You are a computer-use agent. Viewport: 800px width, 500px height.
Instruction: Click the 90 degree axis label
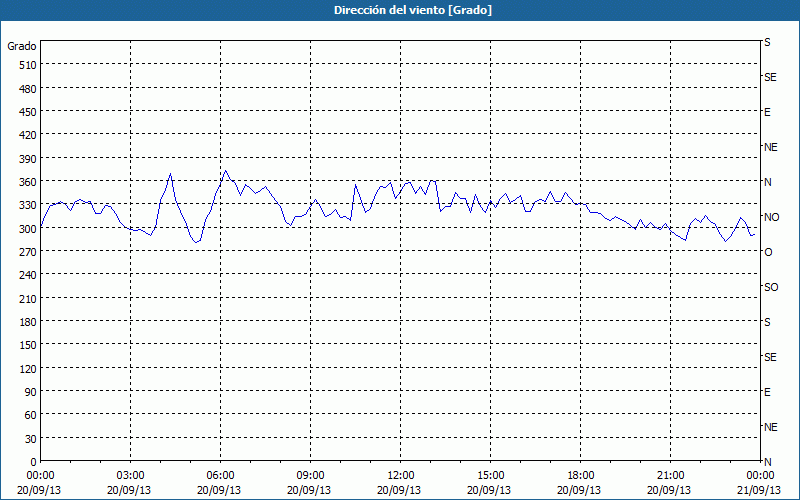[31, 392]
